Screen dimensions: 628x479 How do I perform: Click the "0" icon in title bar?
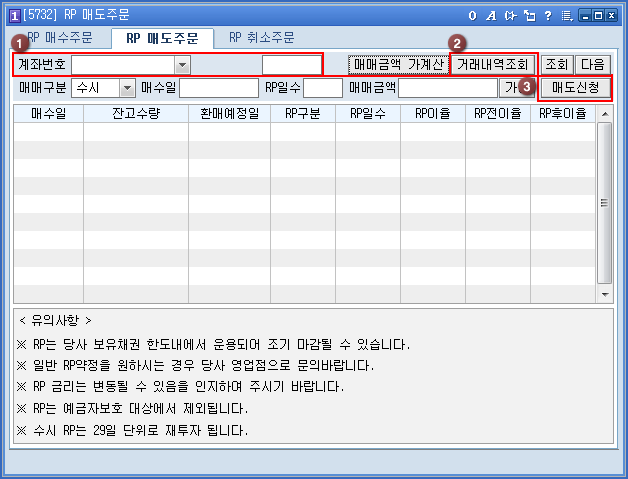click(473, 15)
